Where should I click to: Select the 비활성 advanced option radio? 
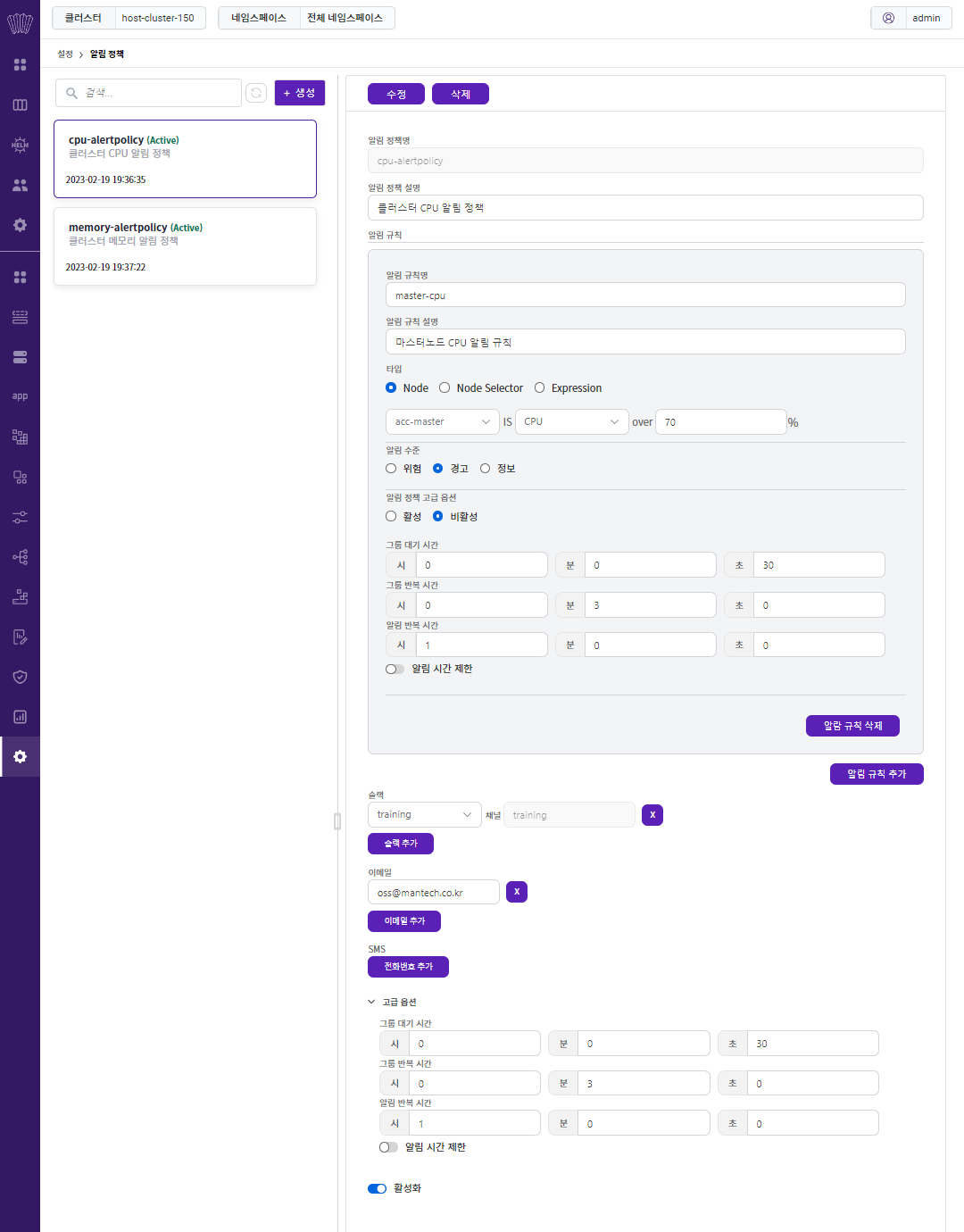(438, 516)
